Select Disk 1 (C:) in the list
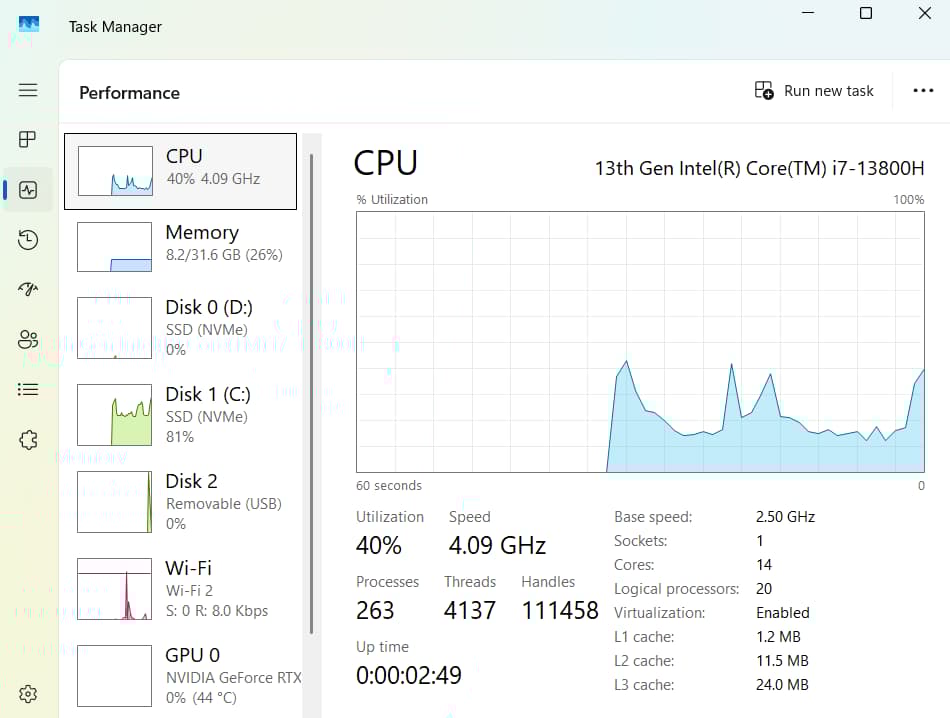The height and width of the screenshot is (718, 950). coord(180,414)
